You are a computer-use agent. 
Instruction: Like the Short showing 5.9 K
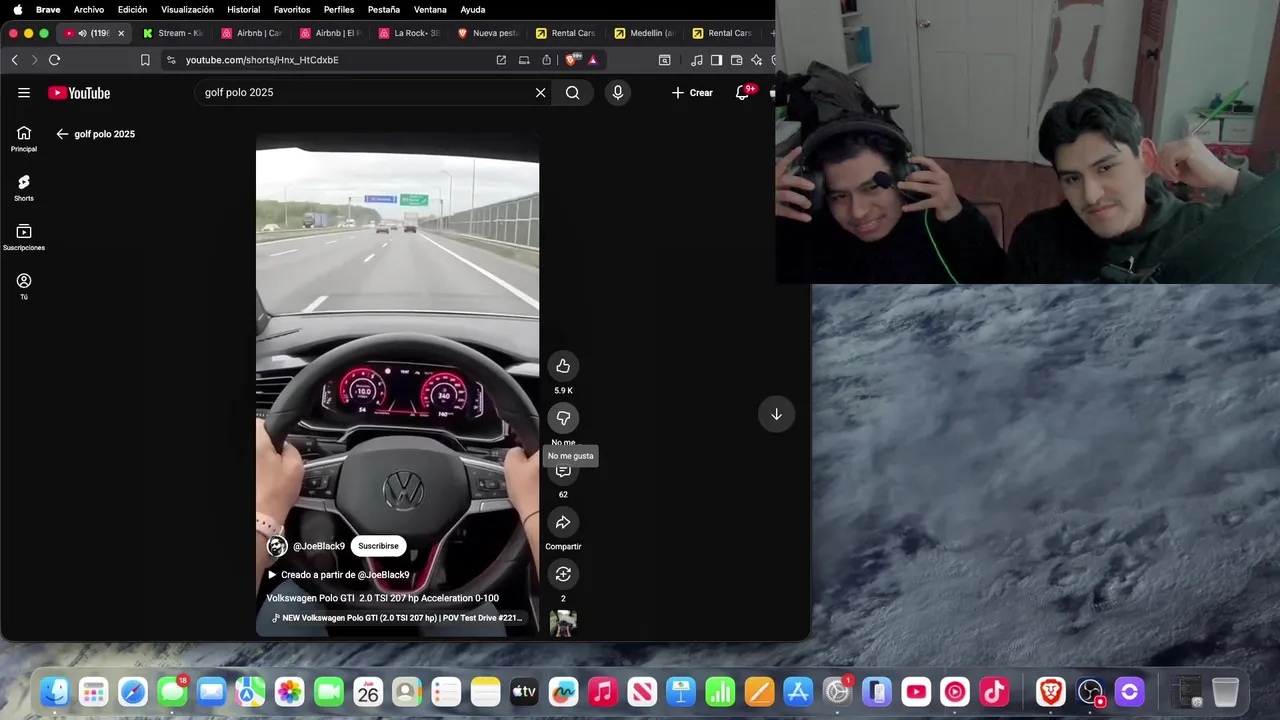tap(563, 366)
